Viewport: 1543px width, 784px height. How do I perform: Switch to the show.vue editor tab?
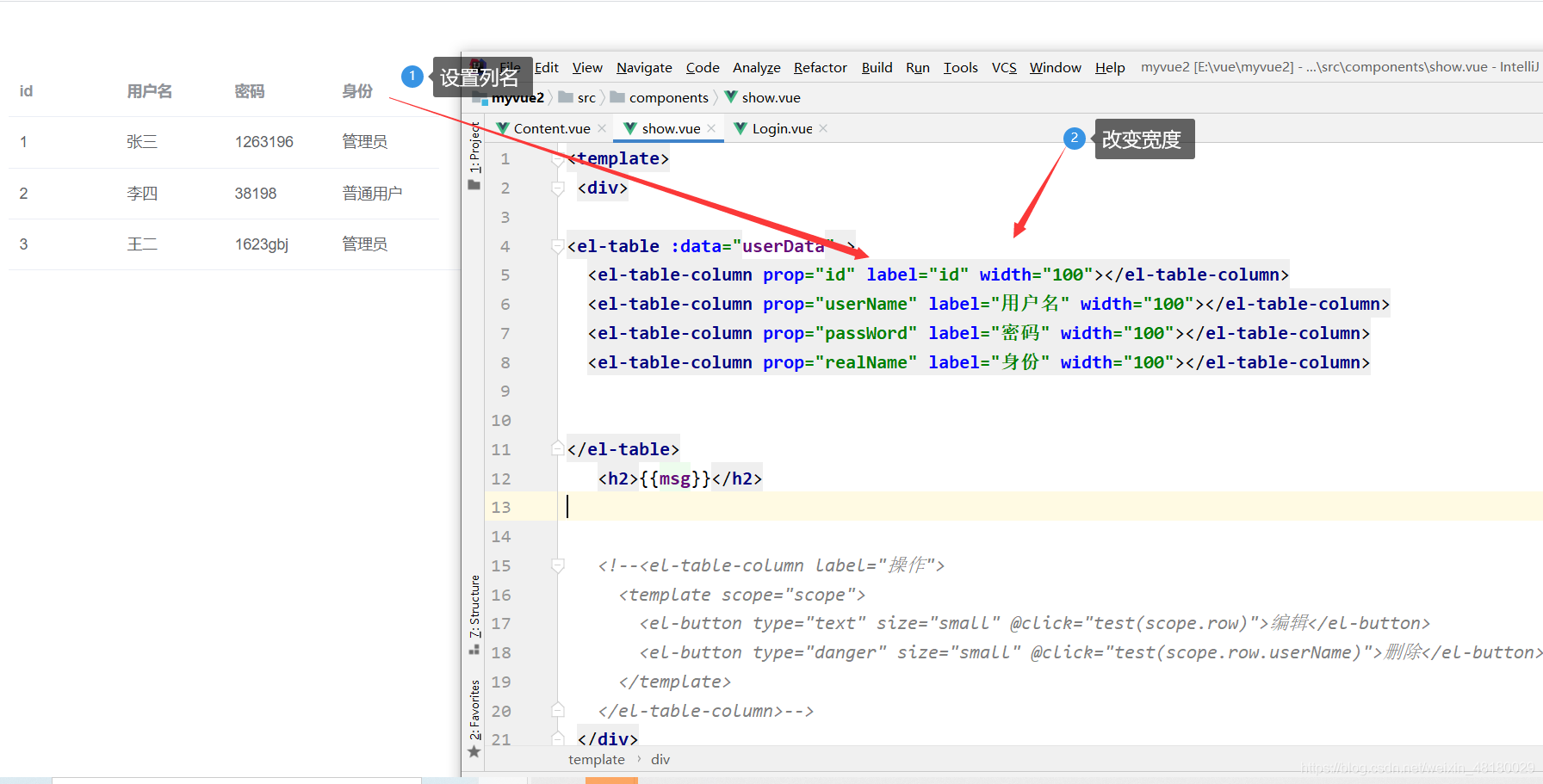point(671,128)
